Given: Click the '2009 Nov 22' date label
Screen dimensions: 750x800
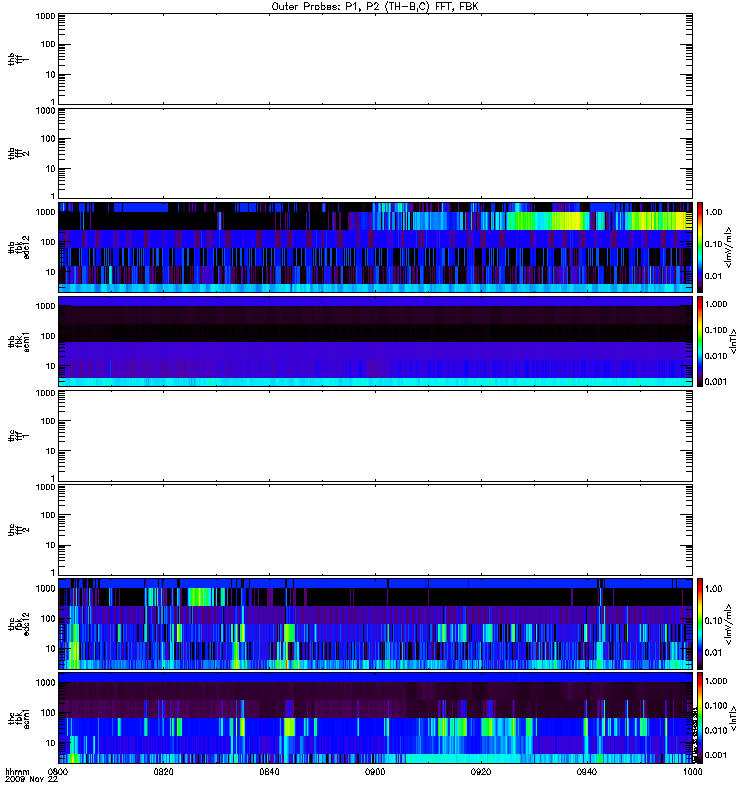Looking at the screenshot, I should point(32,780).
